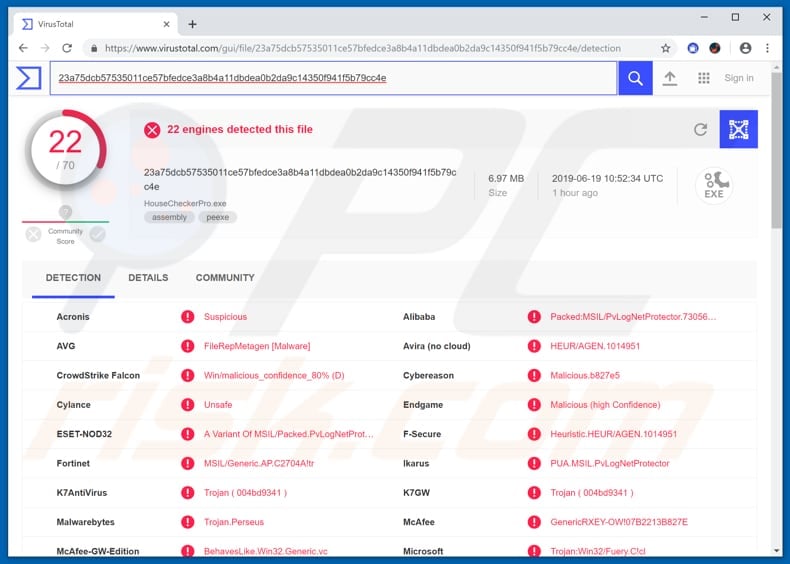Screen dimensions: 790x564
Task: Select the DETECTION tab
Action: point(73,278)
